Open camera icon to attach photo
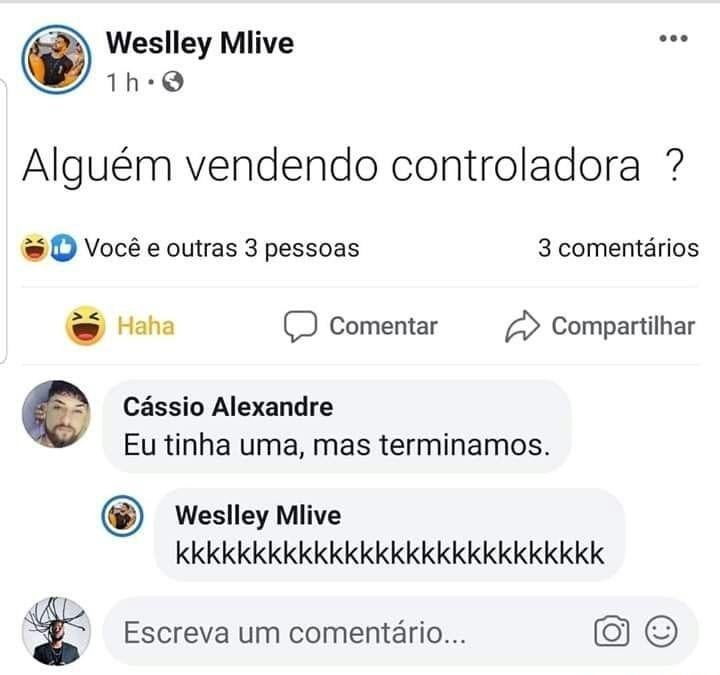The image size is (720, 675). coord(612,632)
